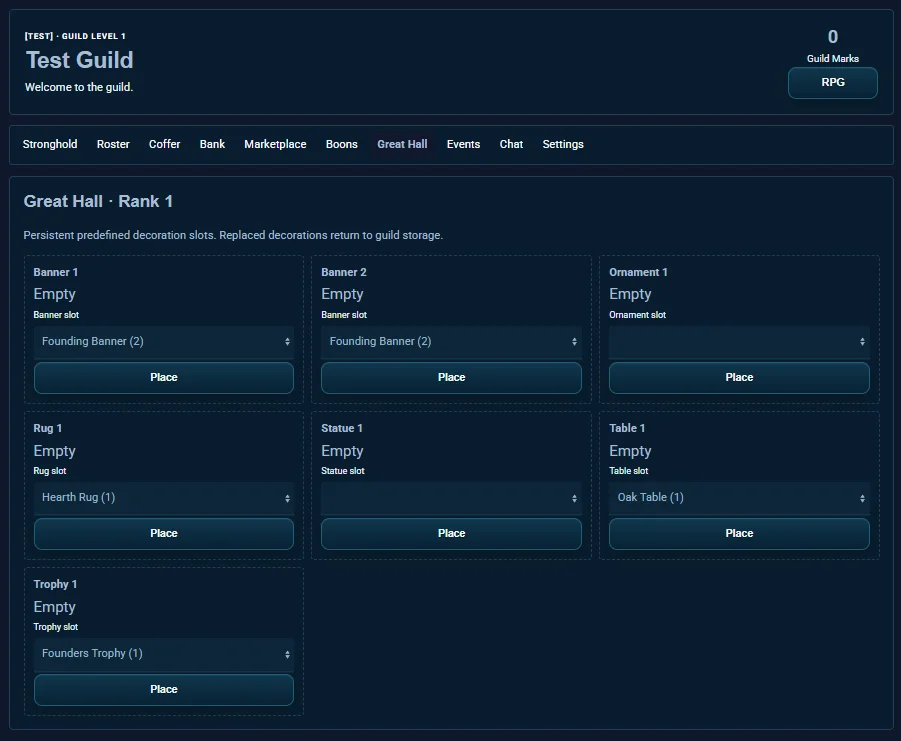Click Place under Statue 1
This screenshot has height=741, width=901.
click(x=451, y=534)
